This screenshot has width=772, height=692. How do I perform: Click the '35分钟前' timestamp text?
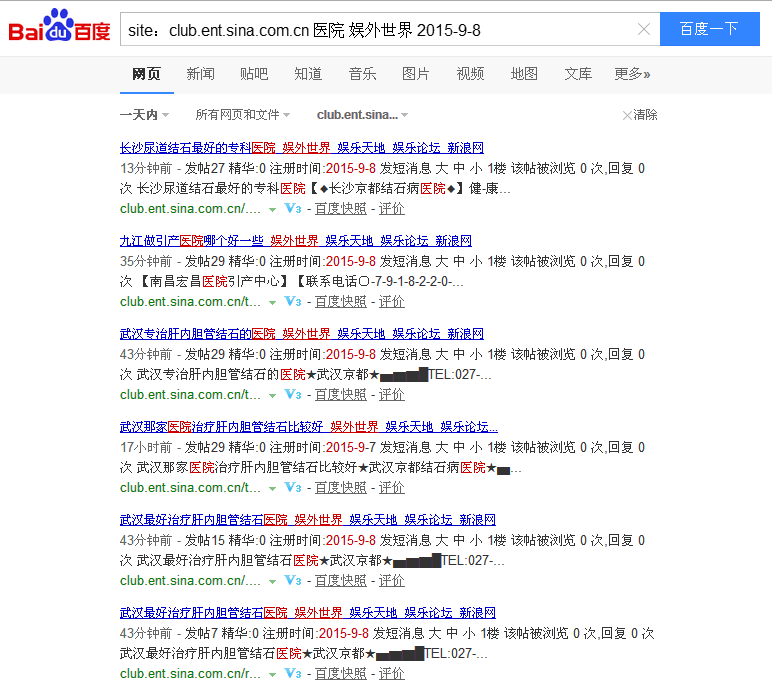tap(146, 261)
